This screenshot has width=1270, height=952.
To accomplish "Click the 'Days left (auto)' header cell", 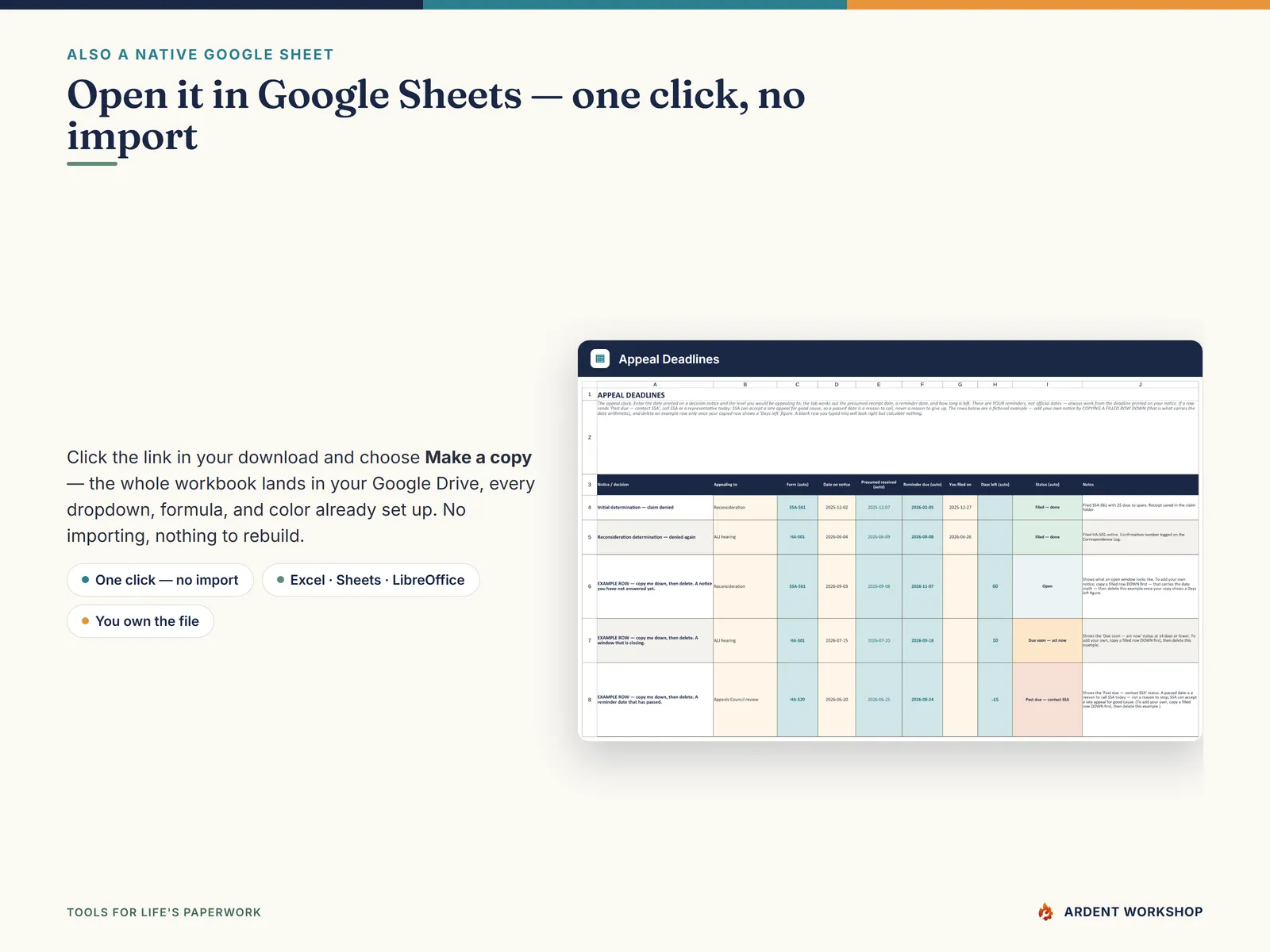I will pos(995,485).
